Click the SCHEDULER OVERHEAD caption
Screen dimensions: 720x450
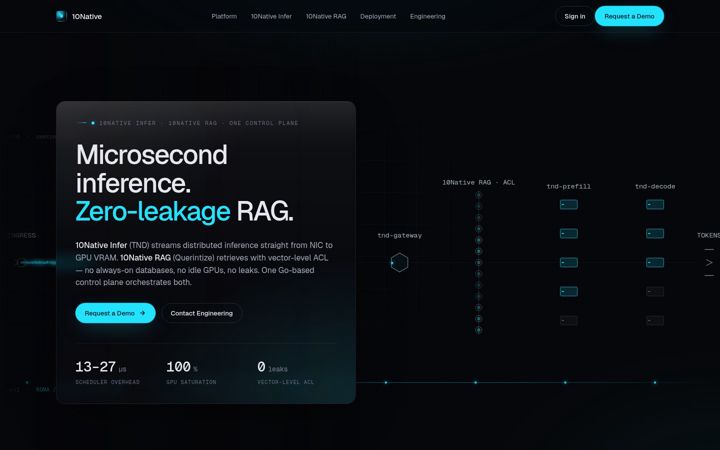107,382
